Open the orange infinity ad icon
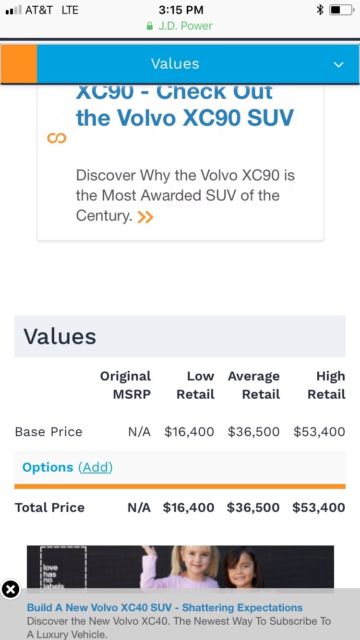This screenshot has height=640, width=360. pos(56,138)
